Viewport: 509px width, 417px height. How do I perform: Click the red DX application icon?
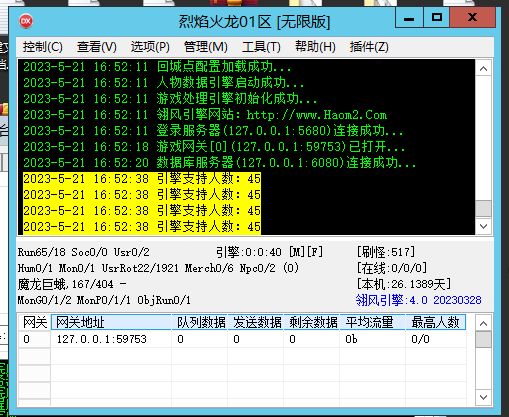(x=26, y=22)
